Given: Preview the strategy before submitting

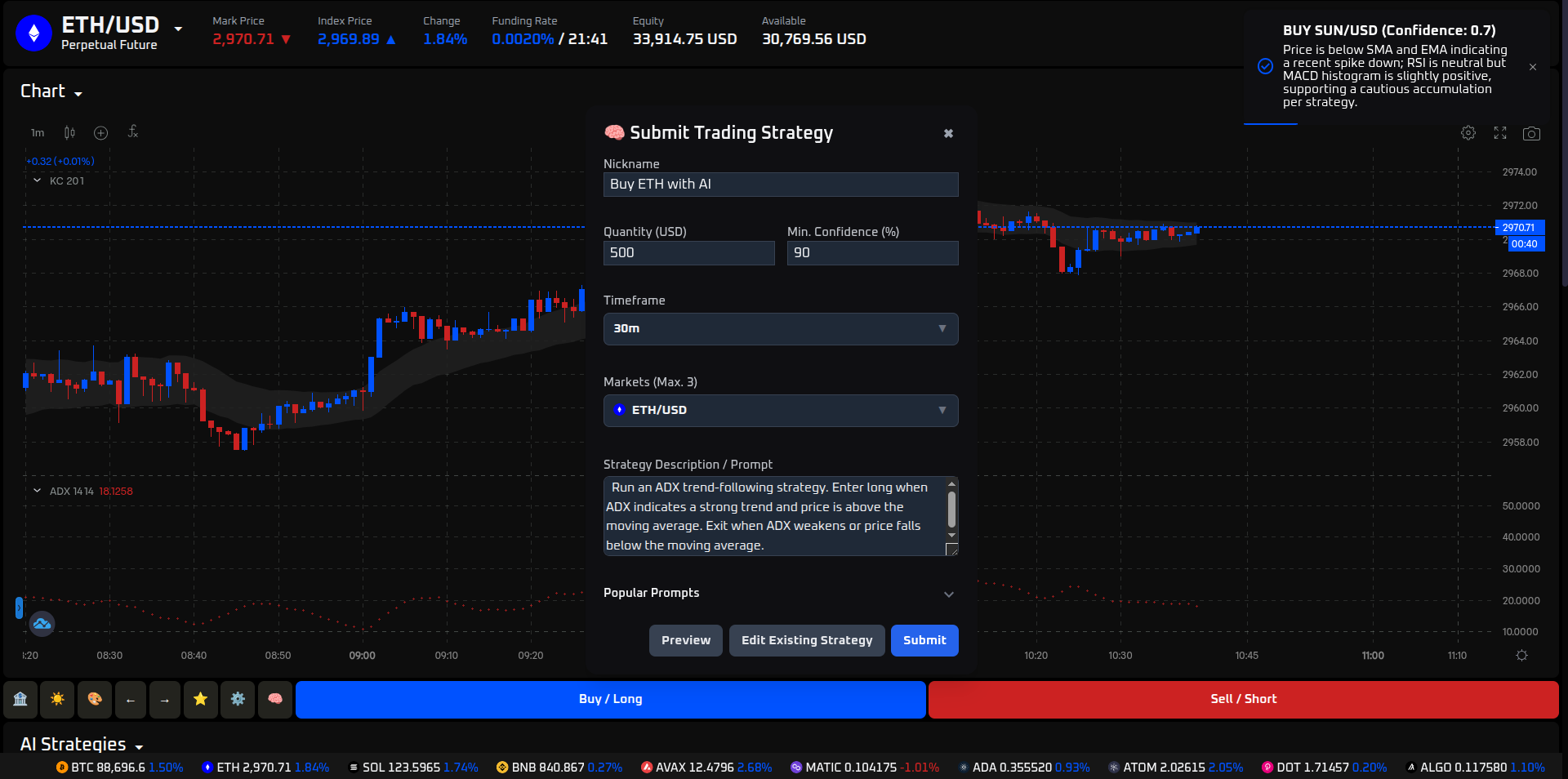Looking at the screenshot, I should (x=685, y=640).
